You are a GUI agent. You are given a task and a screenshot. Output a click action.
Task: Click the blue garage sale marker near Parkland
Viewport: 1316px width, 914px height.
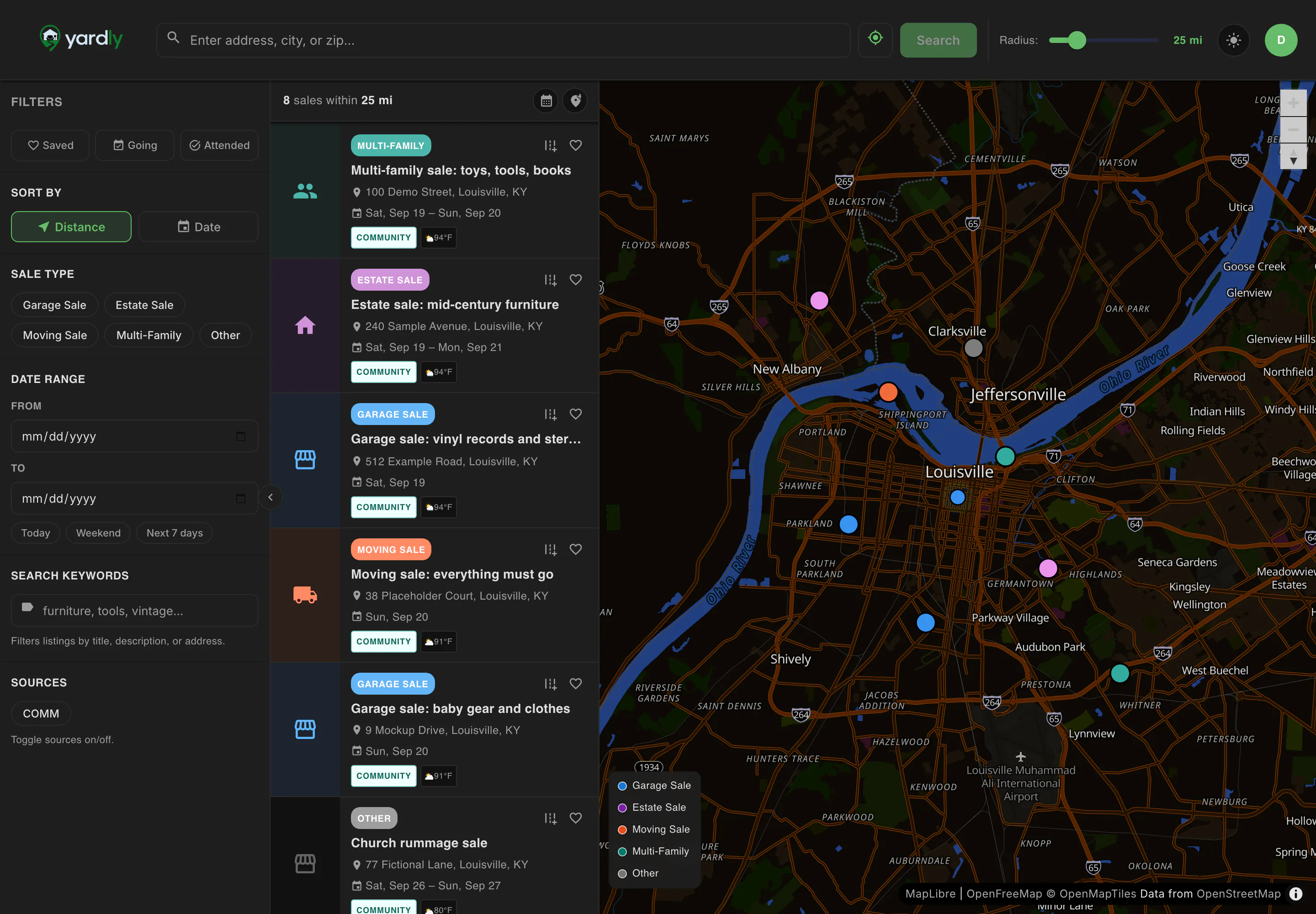848,524
